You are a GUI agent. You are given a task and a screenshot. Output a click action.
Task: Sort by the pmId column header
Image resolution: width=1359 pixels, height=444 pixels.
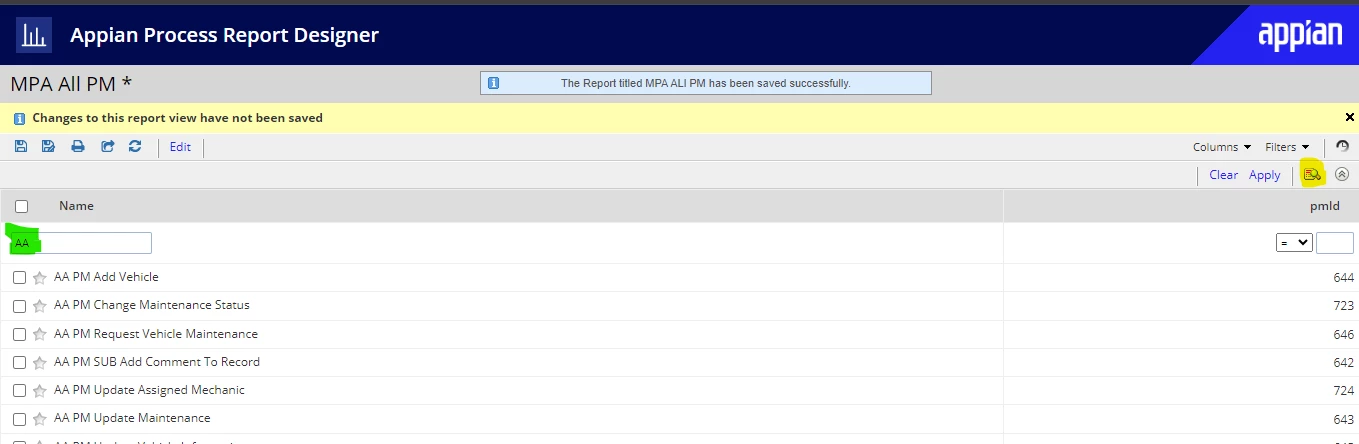pos(1324,206)
